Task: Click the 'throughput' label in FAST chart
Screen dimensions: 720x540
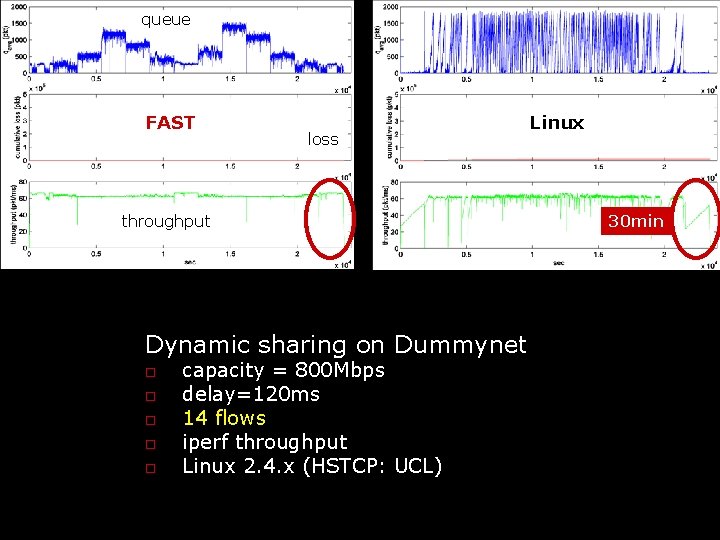Action: pos(165,221)
